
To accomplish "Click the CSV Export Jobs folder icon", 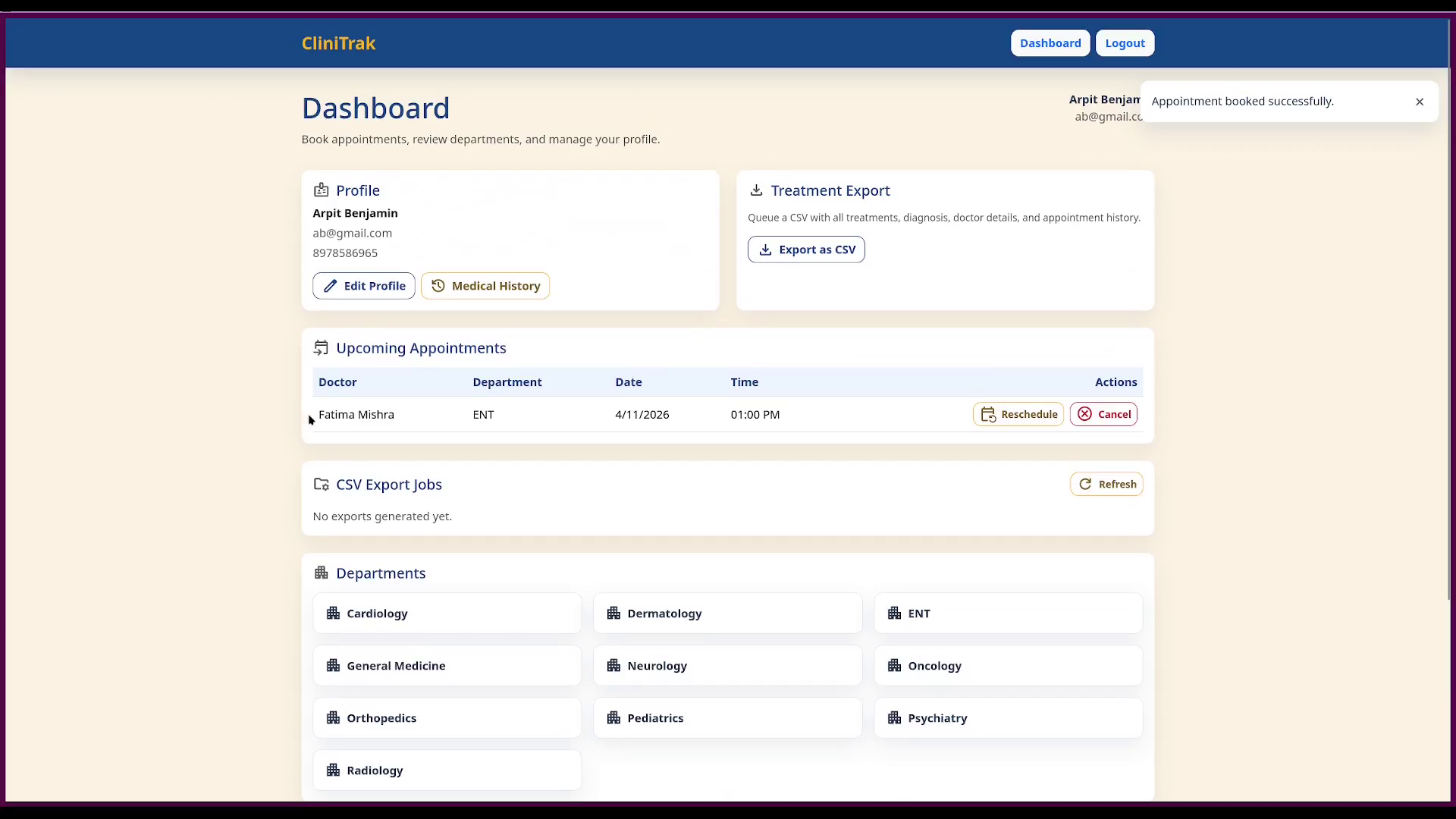I will click(x=321, y=485).
